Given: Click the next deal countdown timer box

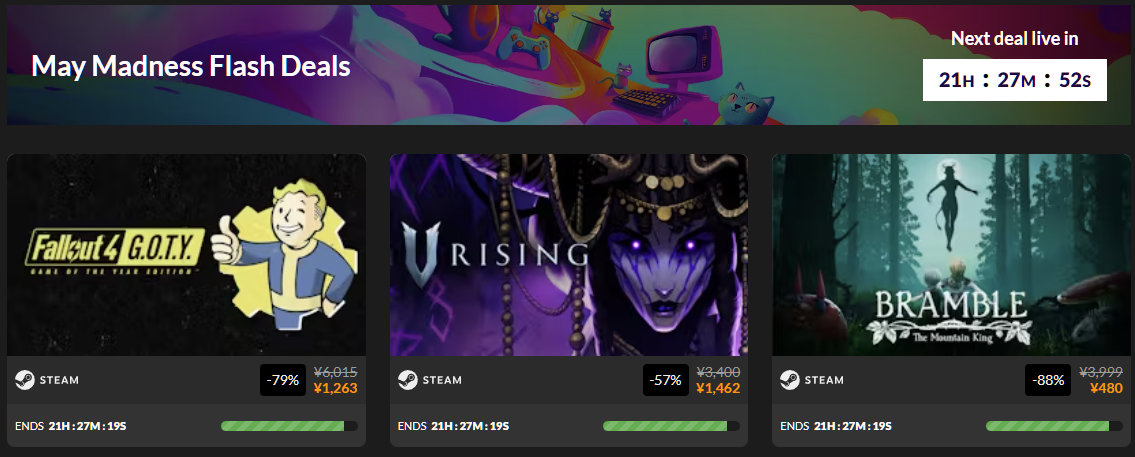Looking at the screenshot, I should coord(1014,80).
